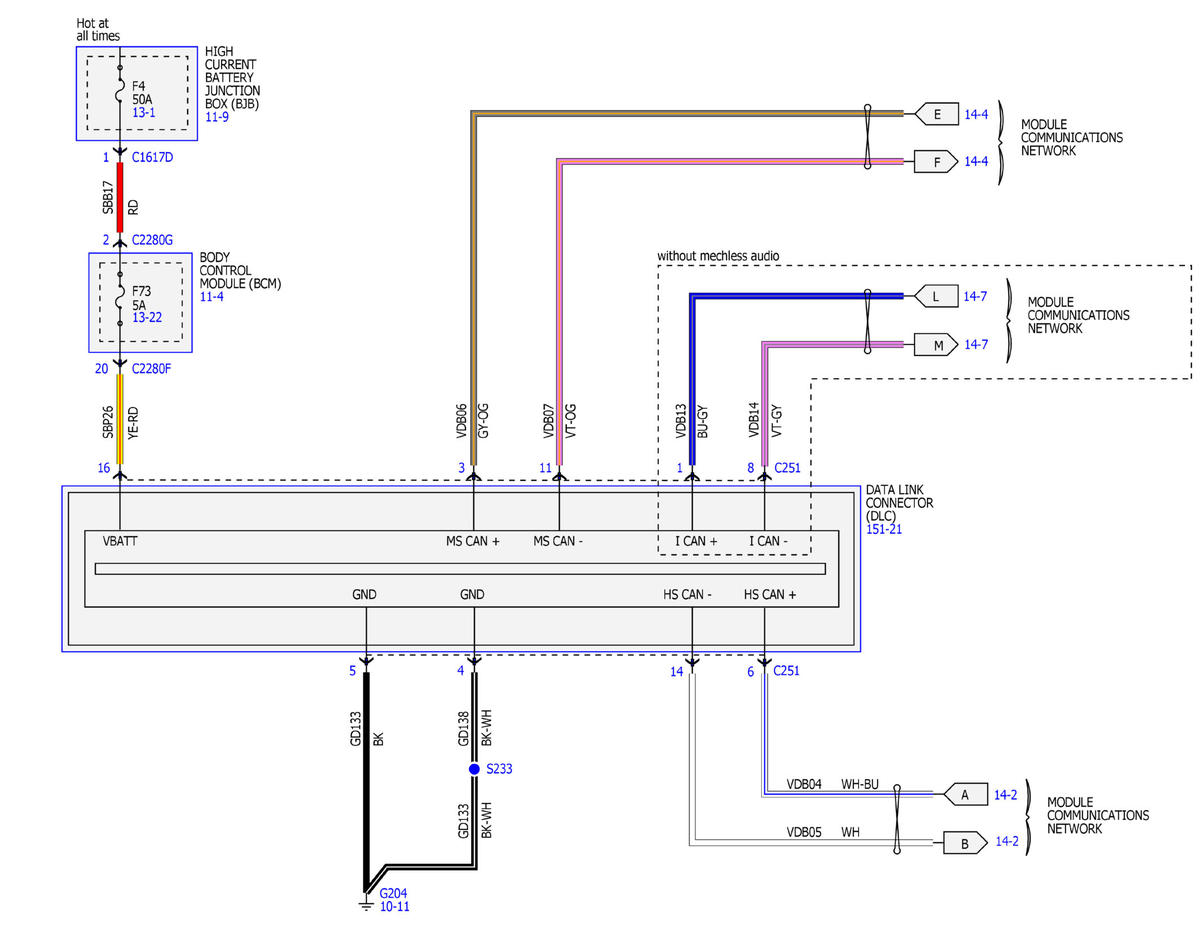Click the B off-page connector arrow

coord(963,843)
